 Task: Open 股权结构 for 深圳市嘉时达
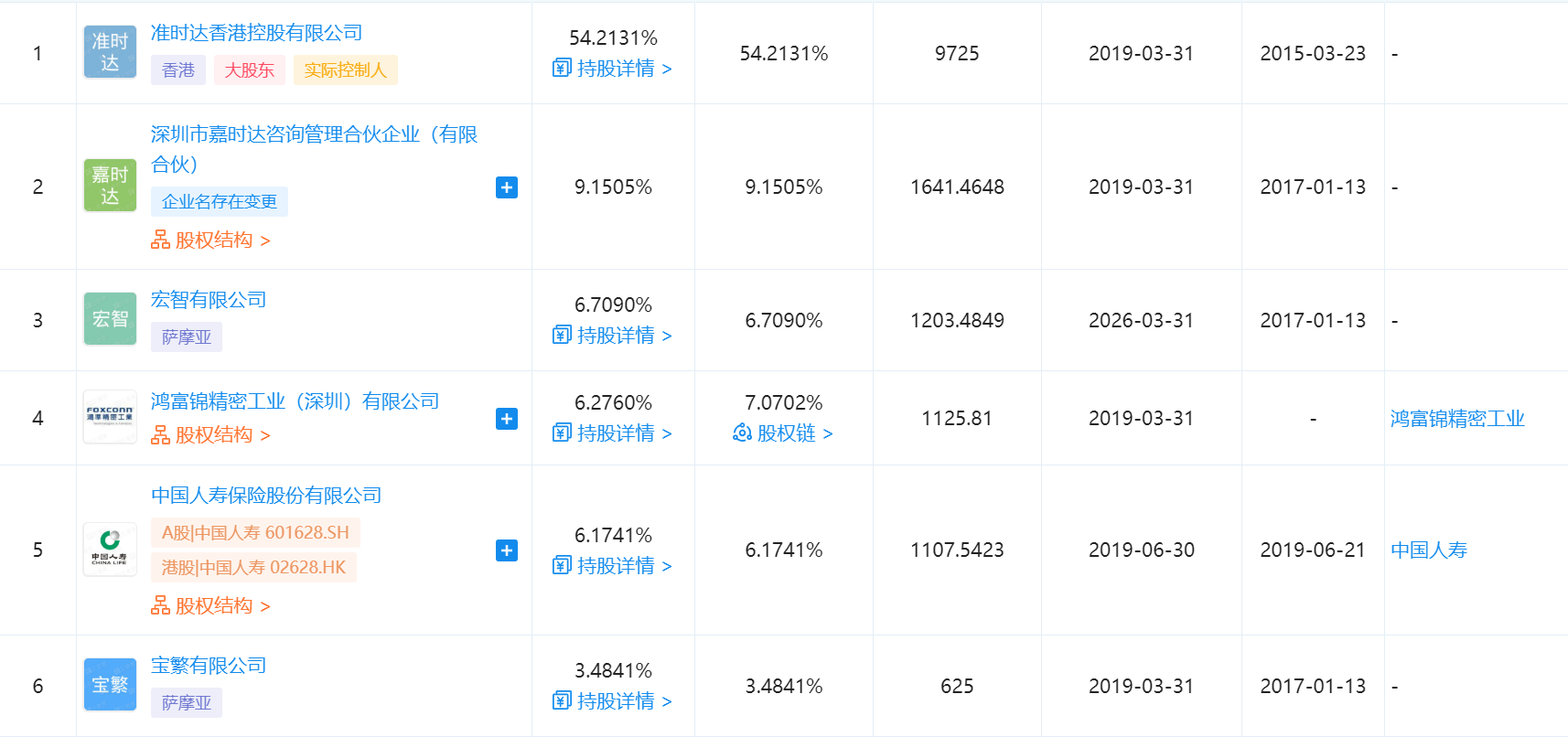pos(211,240)
